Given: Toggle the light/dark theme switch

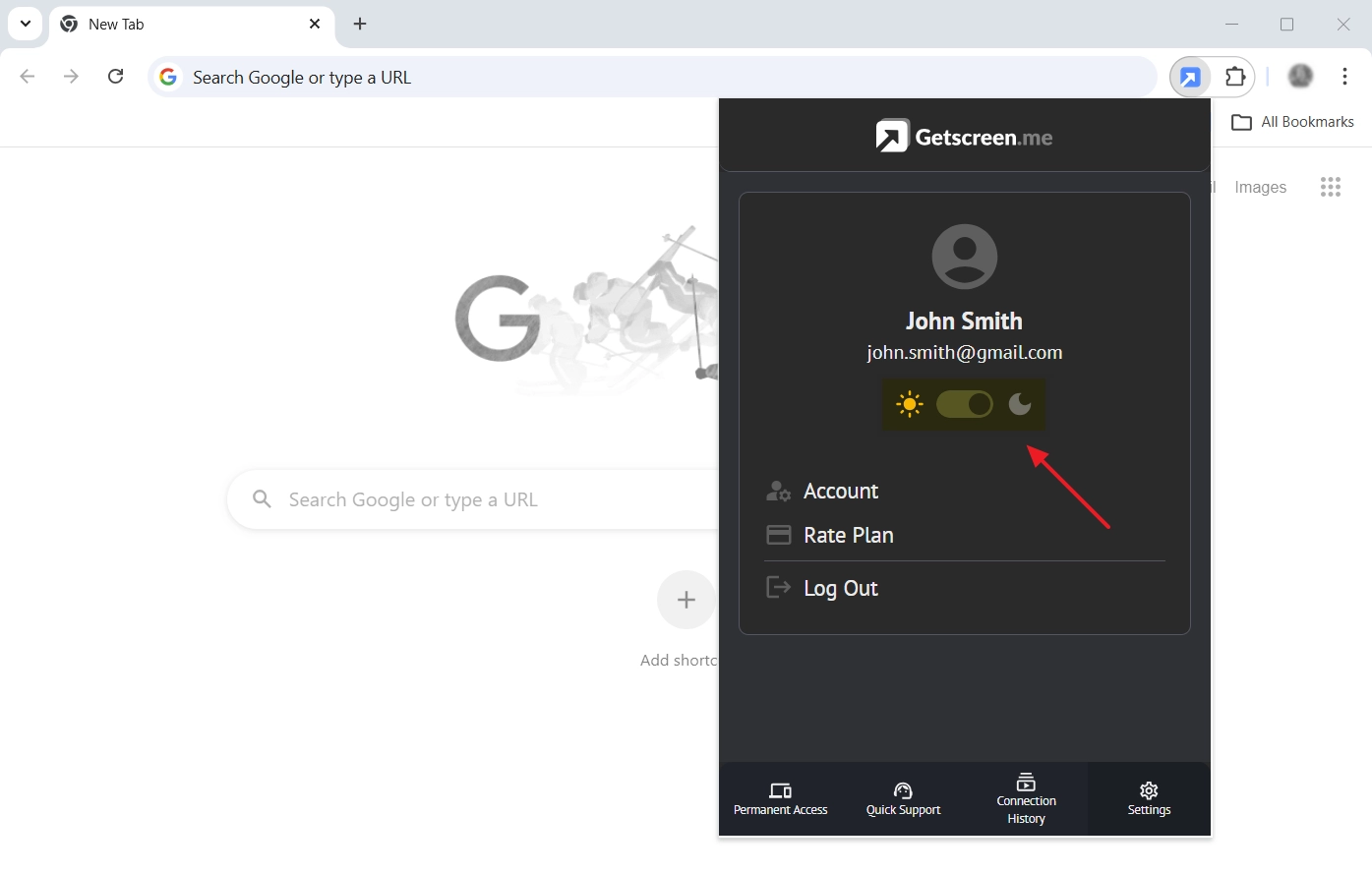Looking at the screenshot, I should point(964,404).
